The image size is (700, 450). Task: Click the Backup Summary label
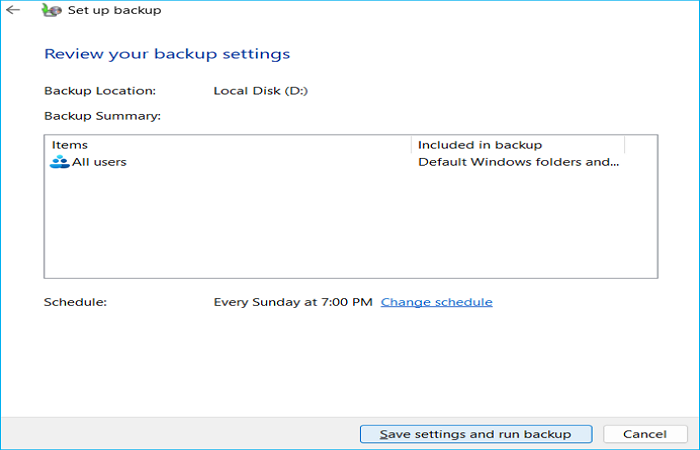[x=102, y=116]
